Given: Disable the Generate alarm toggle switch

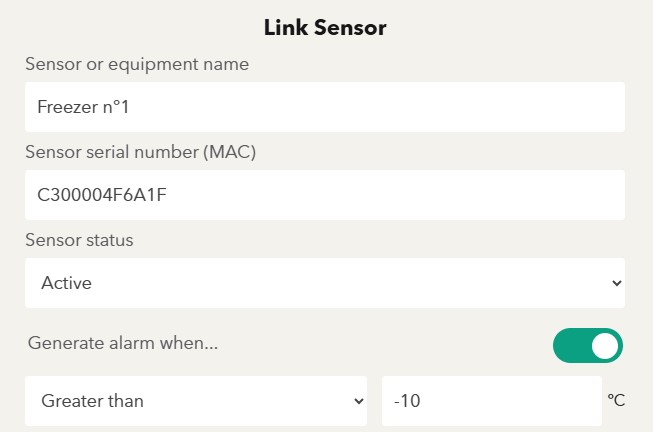Looking at the screenshot, I should (588, 346).
